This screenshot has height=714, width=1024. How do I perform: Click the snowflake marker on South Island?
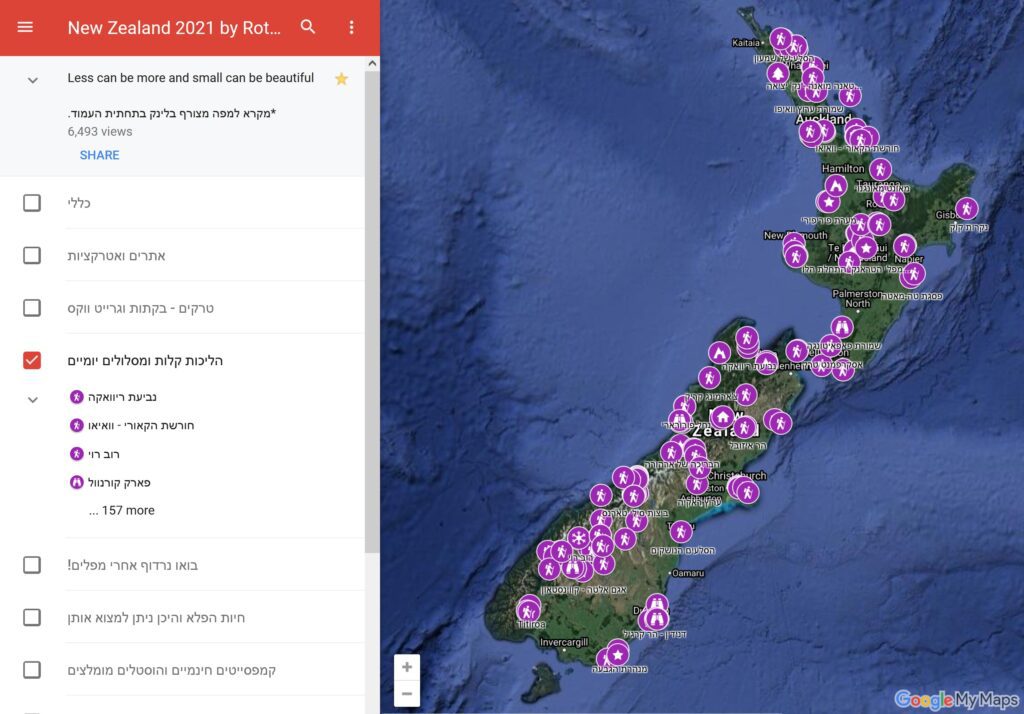pos(578,538)
